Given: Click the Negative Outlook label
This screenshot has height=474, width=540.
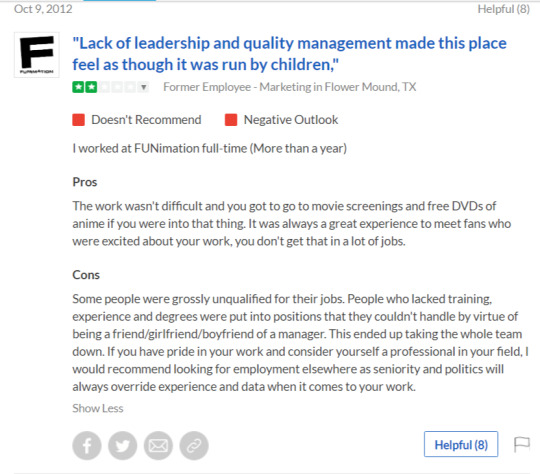Looking at the screenshot, I should [291, 120].
